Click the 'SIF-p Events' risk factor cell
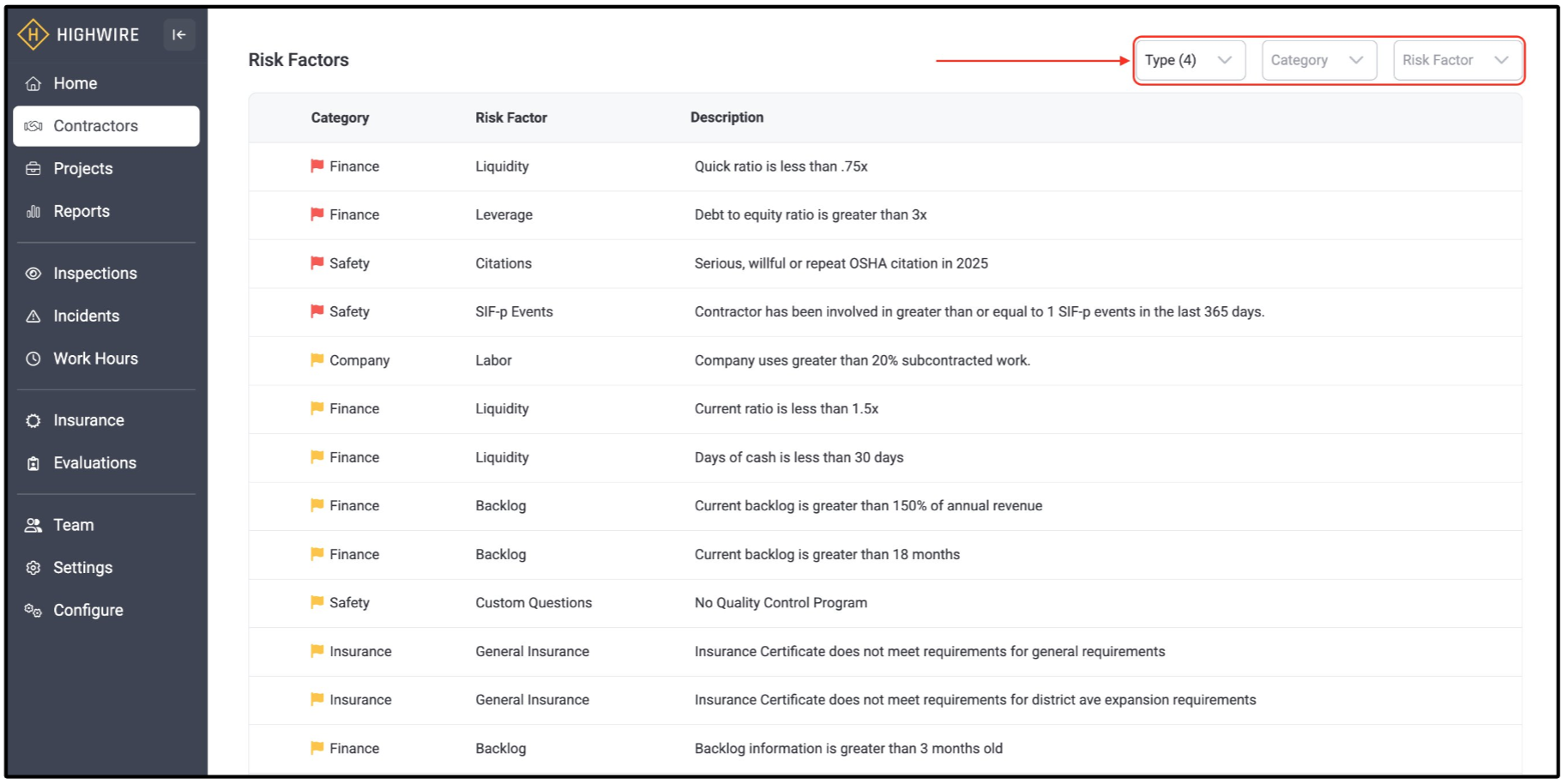Image resolution: width=1568 pixels, height=784 pixels. [514, 311]
